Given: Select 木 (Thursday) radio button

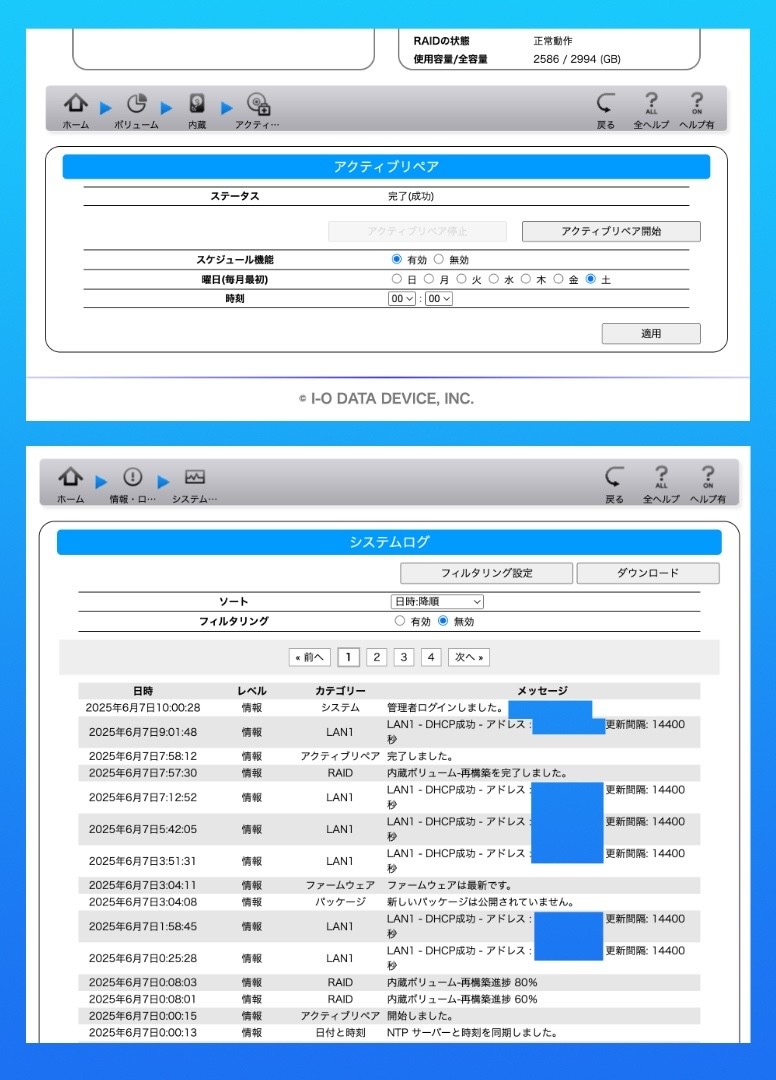Looking at the screenshot, I should click(x=526, y=279).
